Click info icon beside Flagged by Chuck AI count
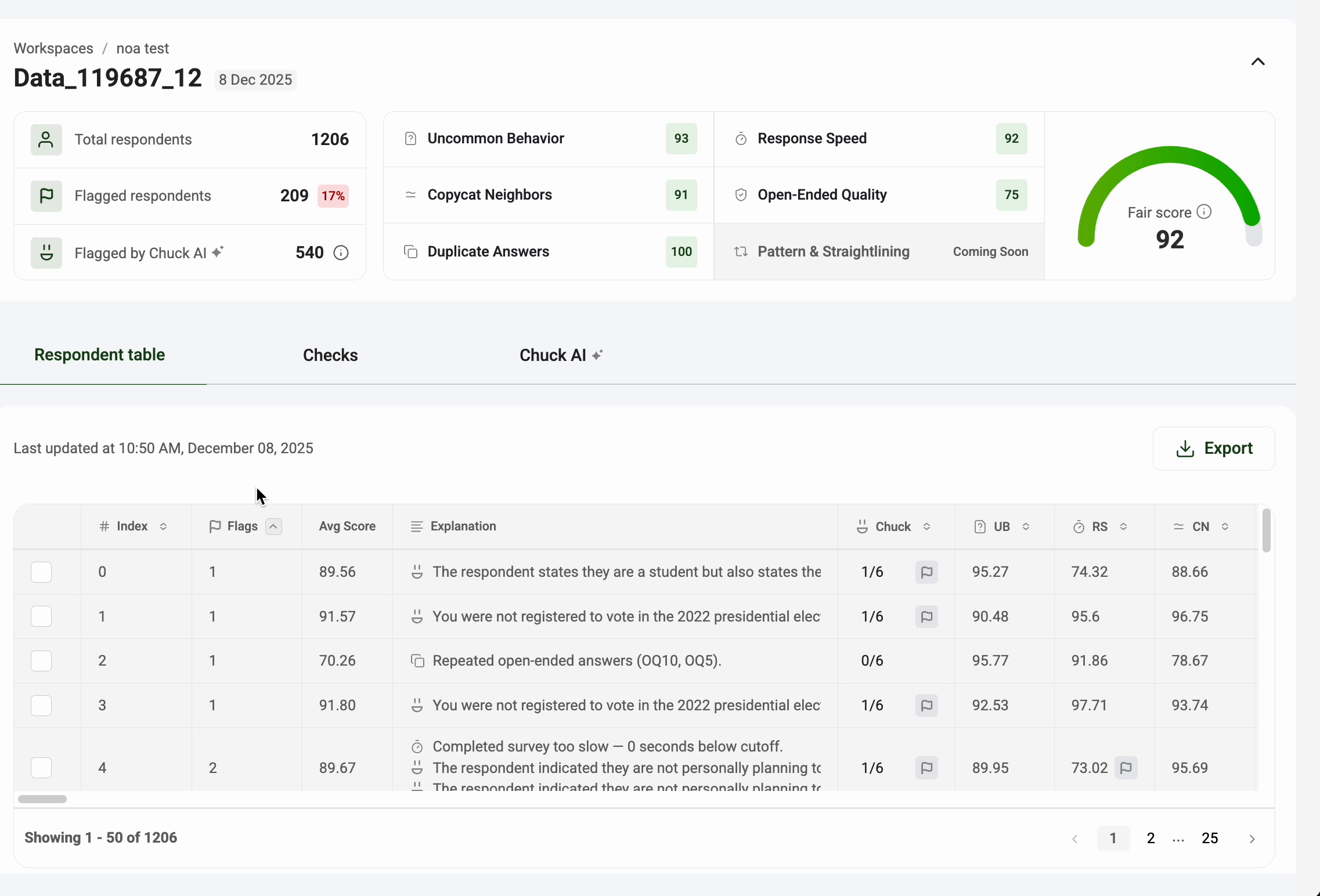Screen dimensions: 1320x896 [x=341, y=253]
